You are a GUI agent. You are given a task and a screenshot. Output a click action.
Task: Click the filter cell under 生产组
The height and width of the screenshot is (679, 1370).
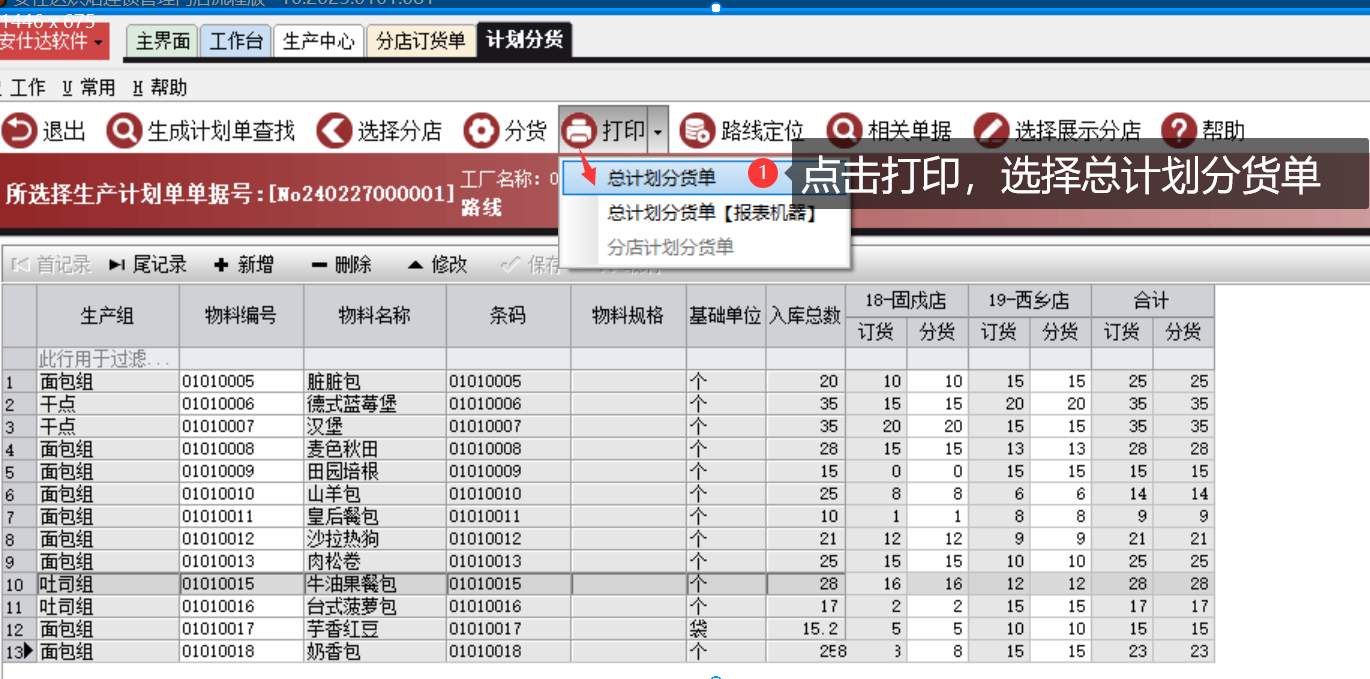(108, 359)
